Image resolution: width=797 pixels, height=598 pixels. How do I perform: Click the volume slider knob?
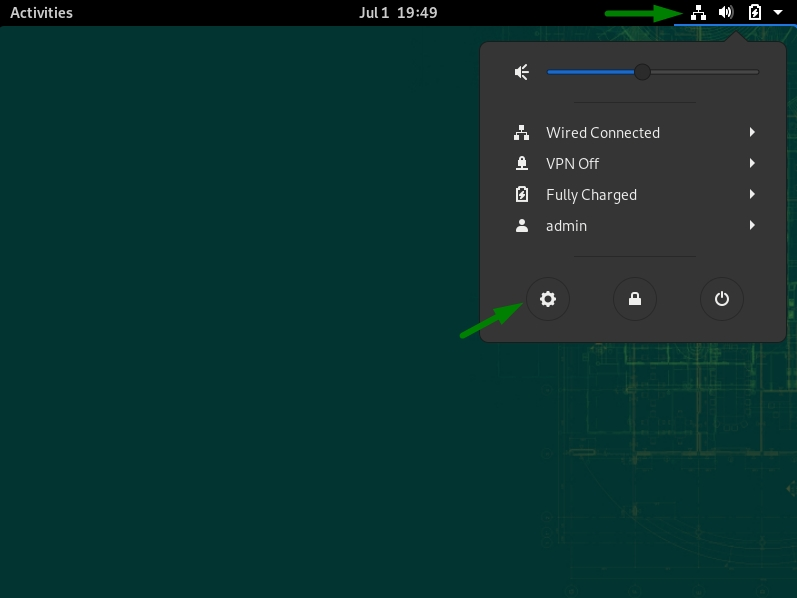642,72
